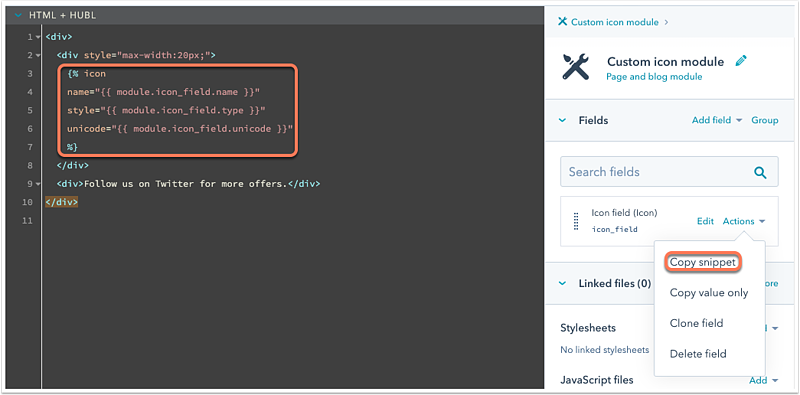Click the wrench icon in breadcrumb

click(563, 22)
